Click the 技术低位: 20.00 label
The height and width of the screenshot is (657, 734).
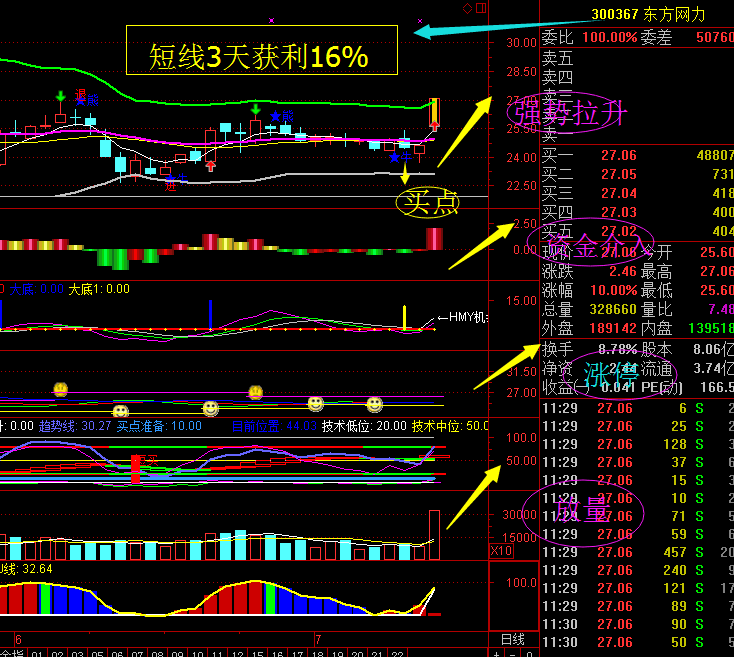(365, 426)
